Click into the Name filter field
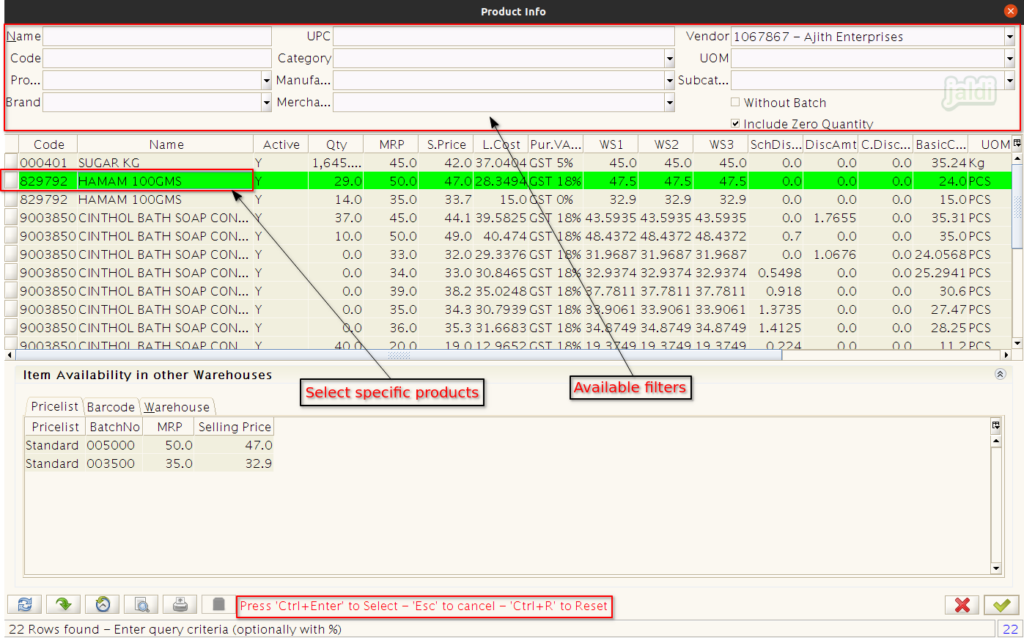The image size is (1024, 638). click(x=157, y=36)
